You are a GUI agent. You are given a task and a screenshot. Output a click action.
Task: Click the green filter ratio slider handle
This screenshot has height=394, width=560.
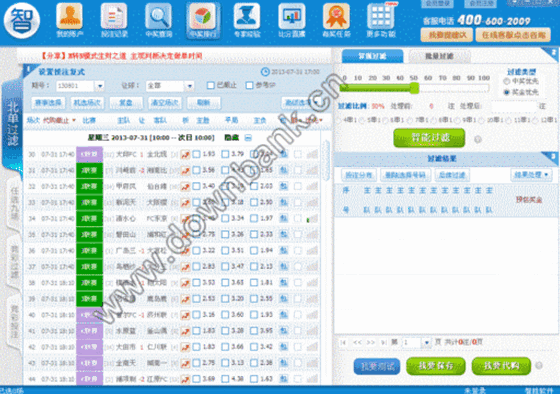[x=414, y=88]
